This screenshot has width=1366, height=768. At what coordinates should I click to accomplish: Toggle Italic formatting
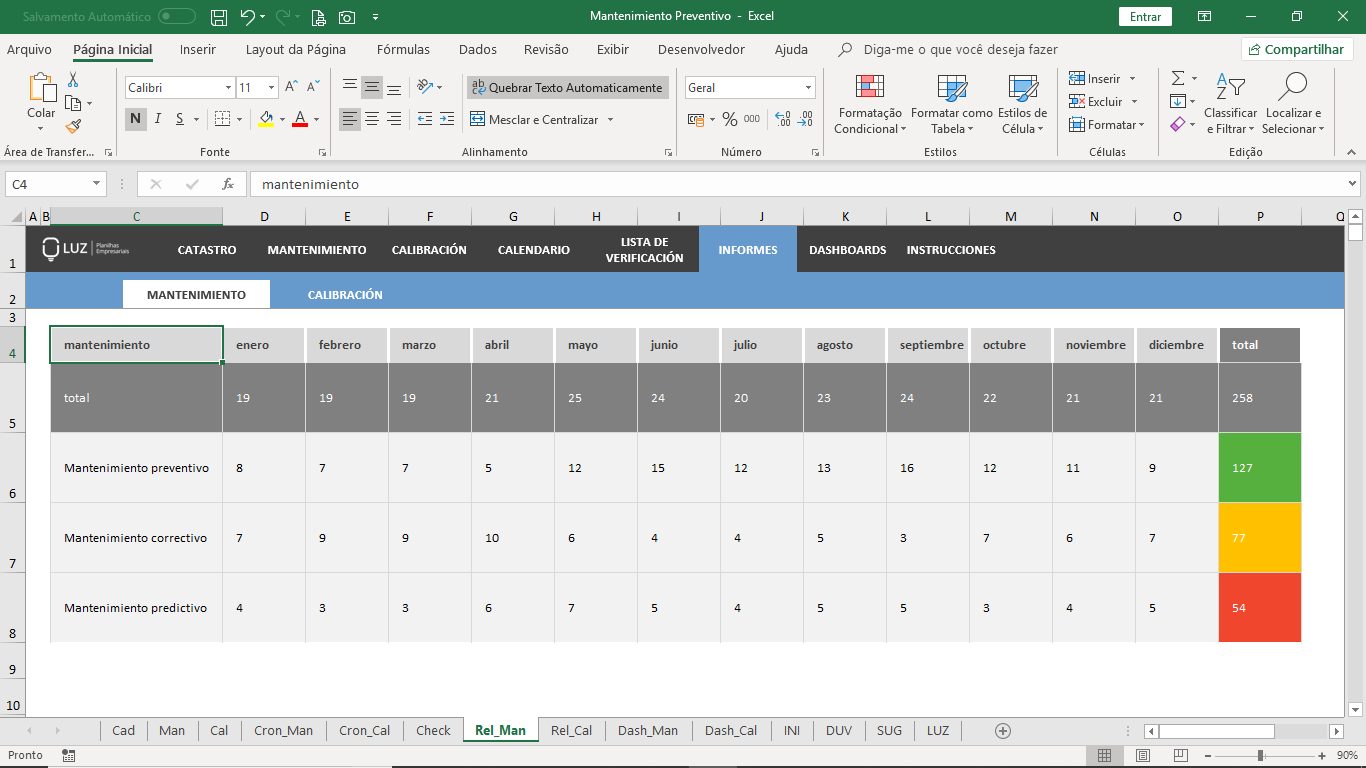158,119
